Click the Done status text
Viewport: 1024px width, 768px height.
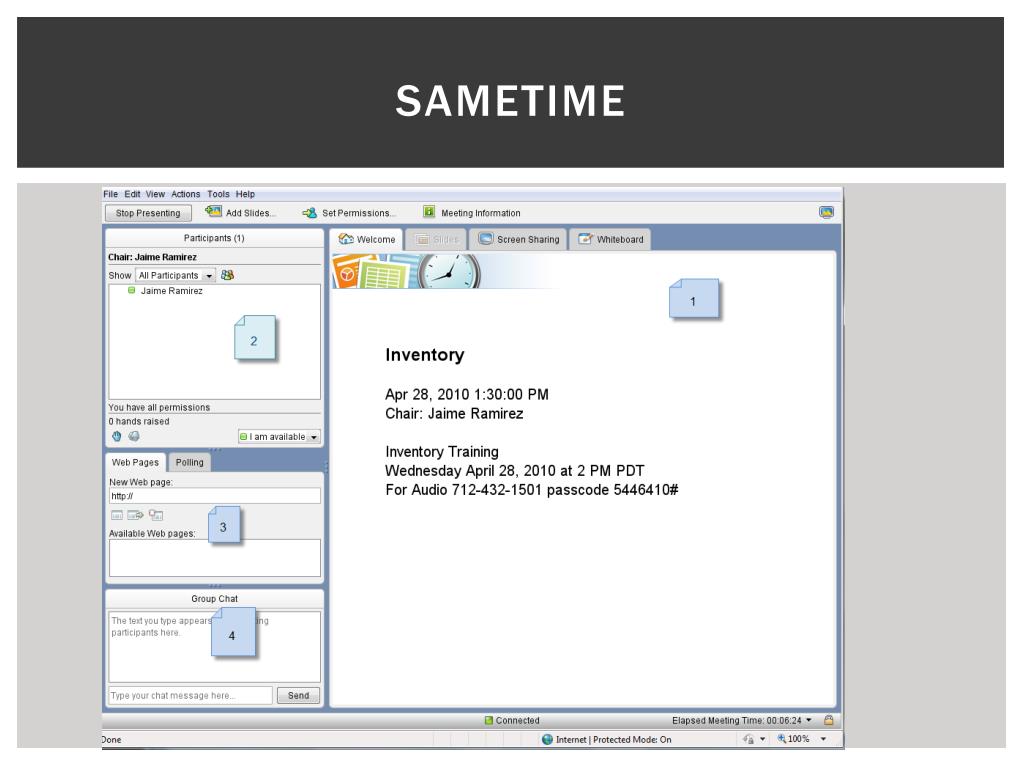111,739
